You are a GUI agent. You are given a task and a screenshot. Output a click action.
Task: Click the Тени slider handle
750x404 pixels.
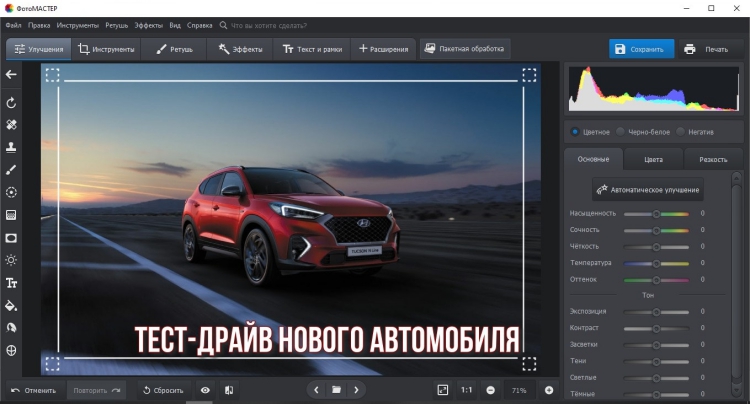[x=656, y=361]
